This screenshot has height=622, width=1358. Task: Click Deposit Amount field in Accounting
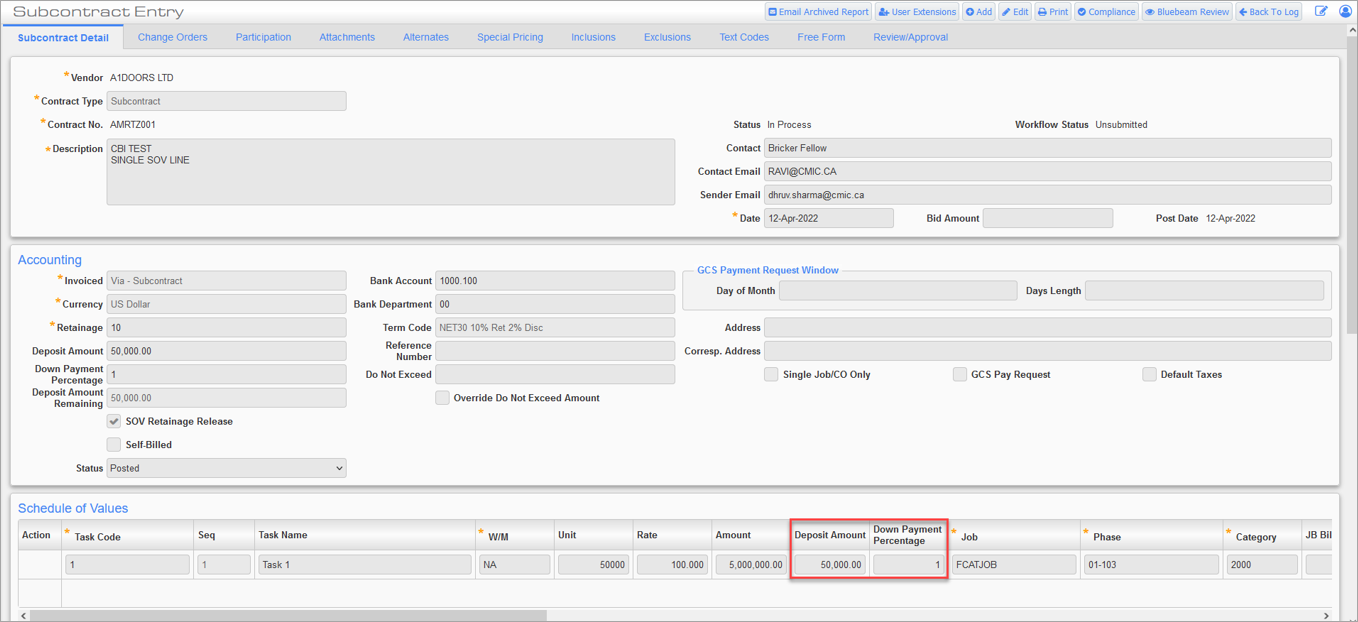pos(227,351)
